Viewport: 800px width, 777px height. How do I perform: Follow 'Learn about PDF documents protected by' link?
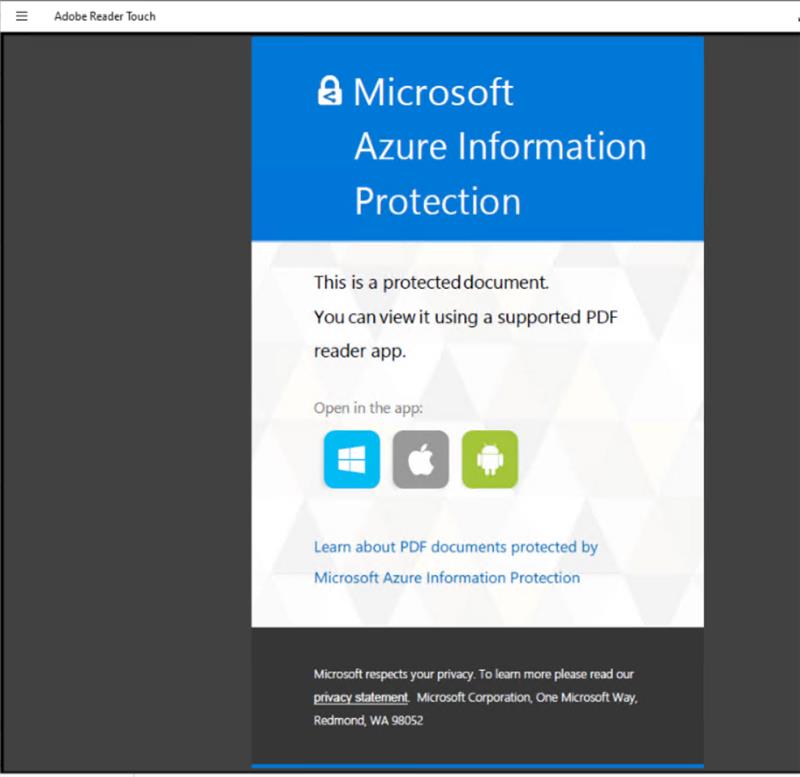click(x=456, y=547)
